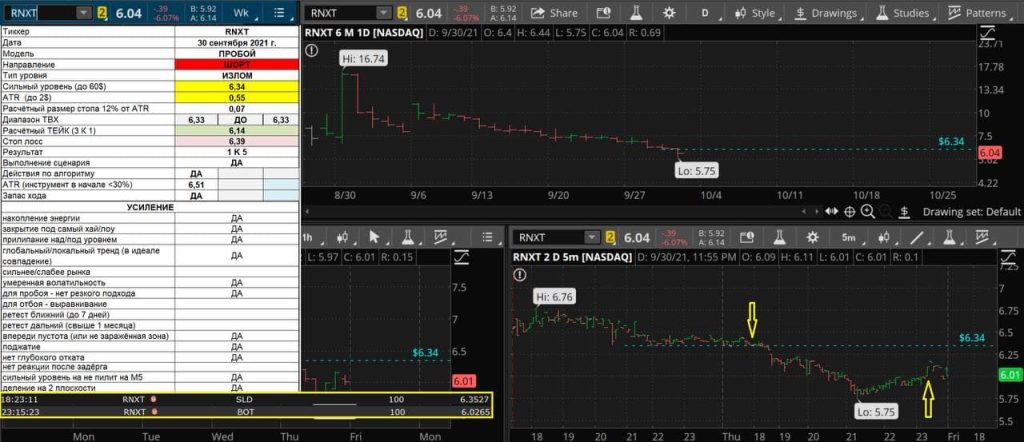Select the pink stop loss 6,39 cell

[x=236, y=141]
